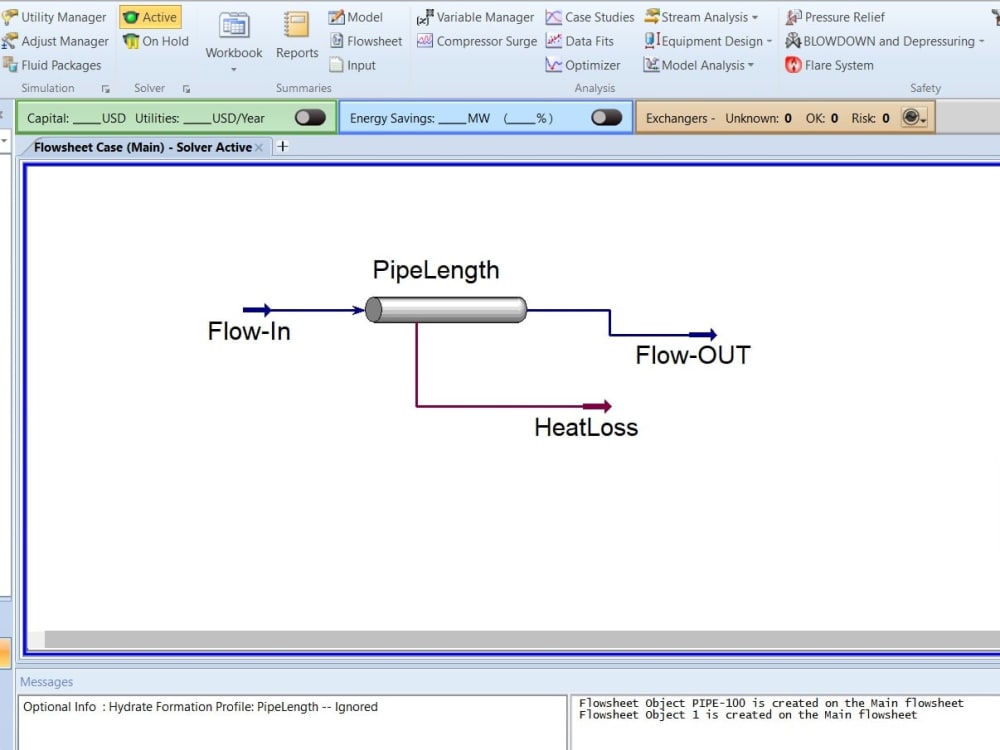Click the Exchangers Unknown count
This screenshot has width=1000, height=750.
click(788, 118)
